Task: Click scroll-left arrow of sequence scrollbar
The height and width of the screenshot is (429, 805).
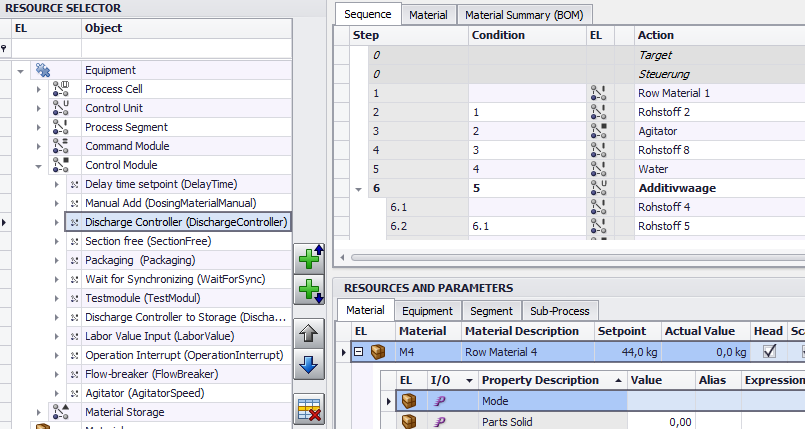Action: (x=342, y=257)
